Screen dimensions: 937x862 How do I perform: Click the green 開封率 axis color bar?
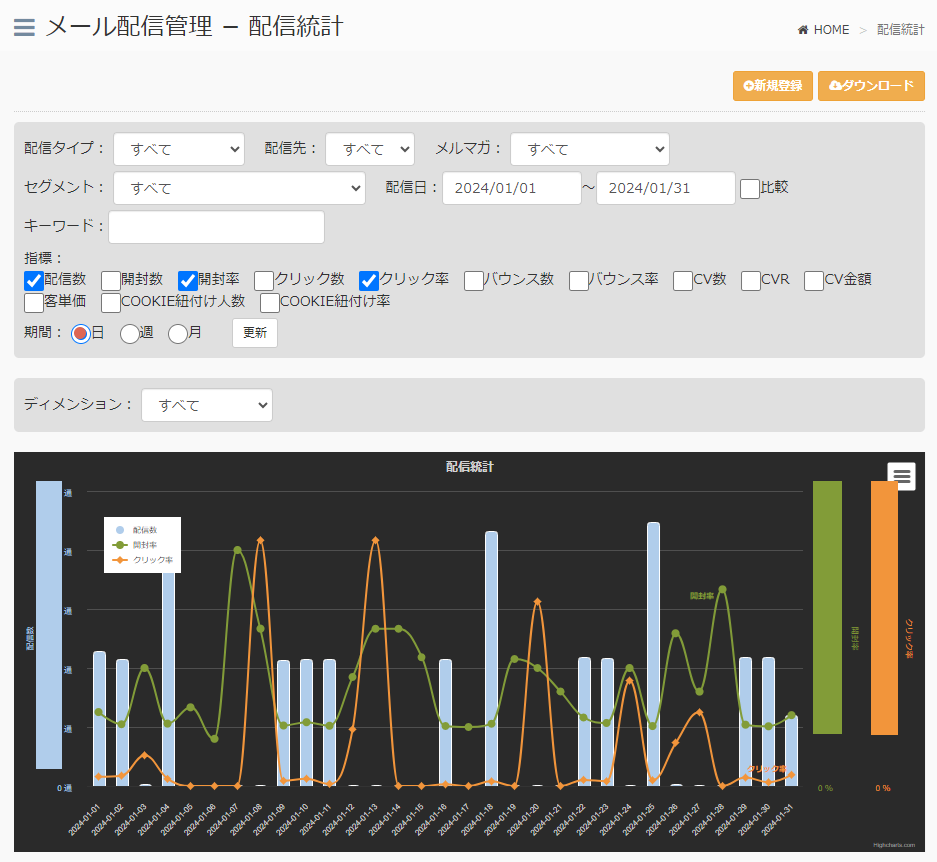pyautogui.click(x=827, y=607)
